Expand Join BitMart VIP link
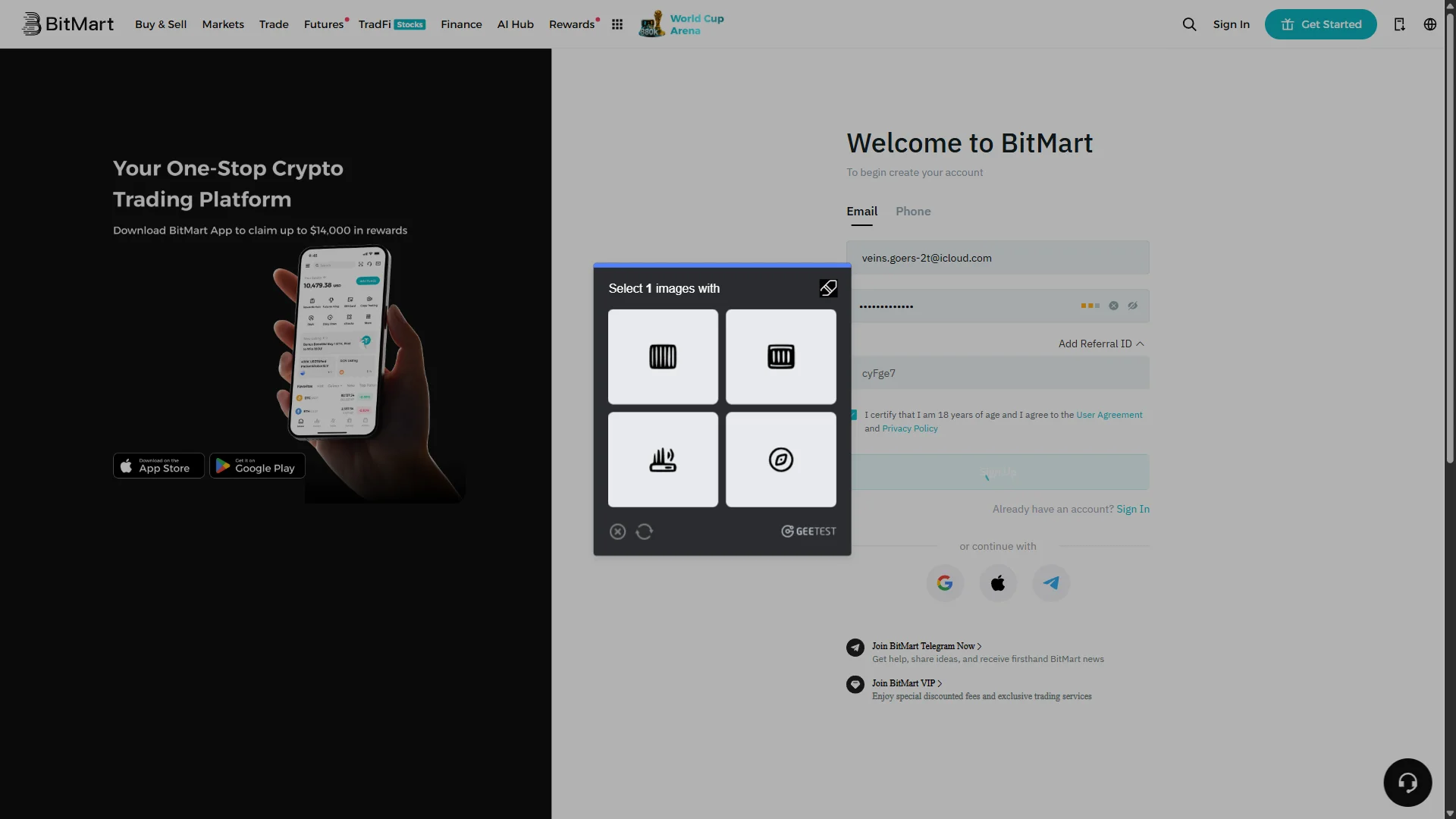The height and width of the screenshot is (819, 1456). coord(907,683)
